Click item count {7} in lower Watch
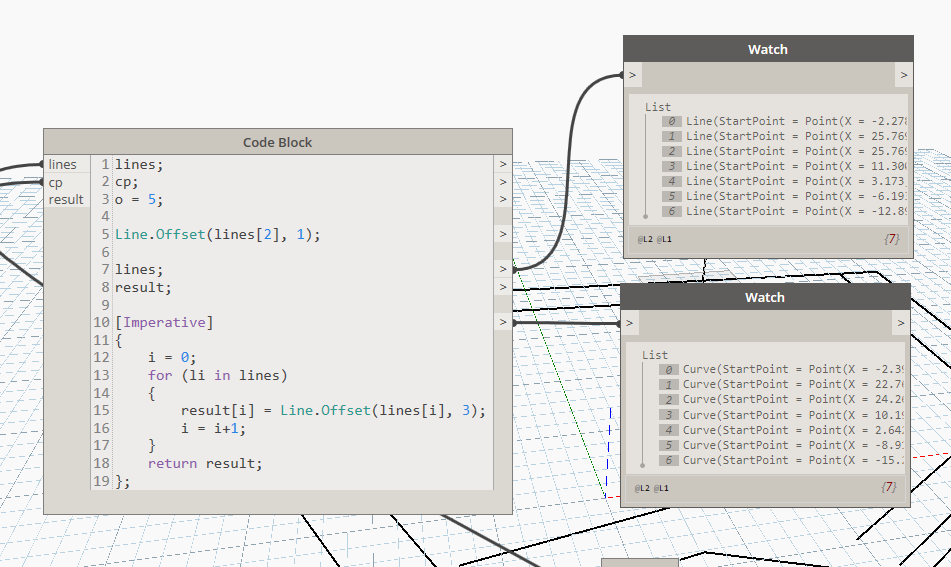The width and height of the screenshot is (951, 567). [889, 487]
